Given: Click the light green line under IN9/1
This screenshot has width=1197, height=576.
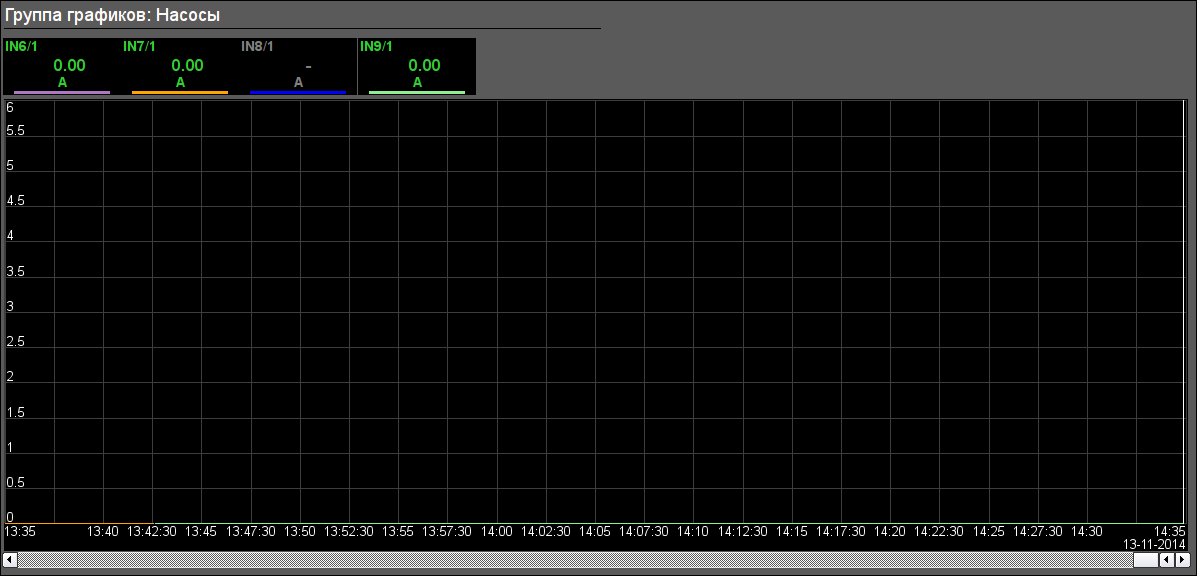Looking at the screenshot, I should tap(417, 92).
